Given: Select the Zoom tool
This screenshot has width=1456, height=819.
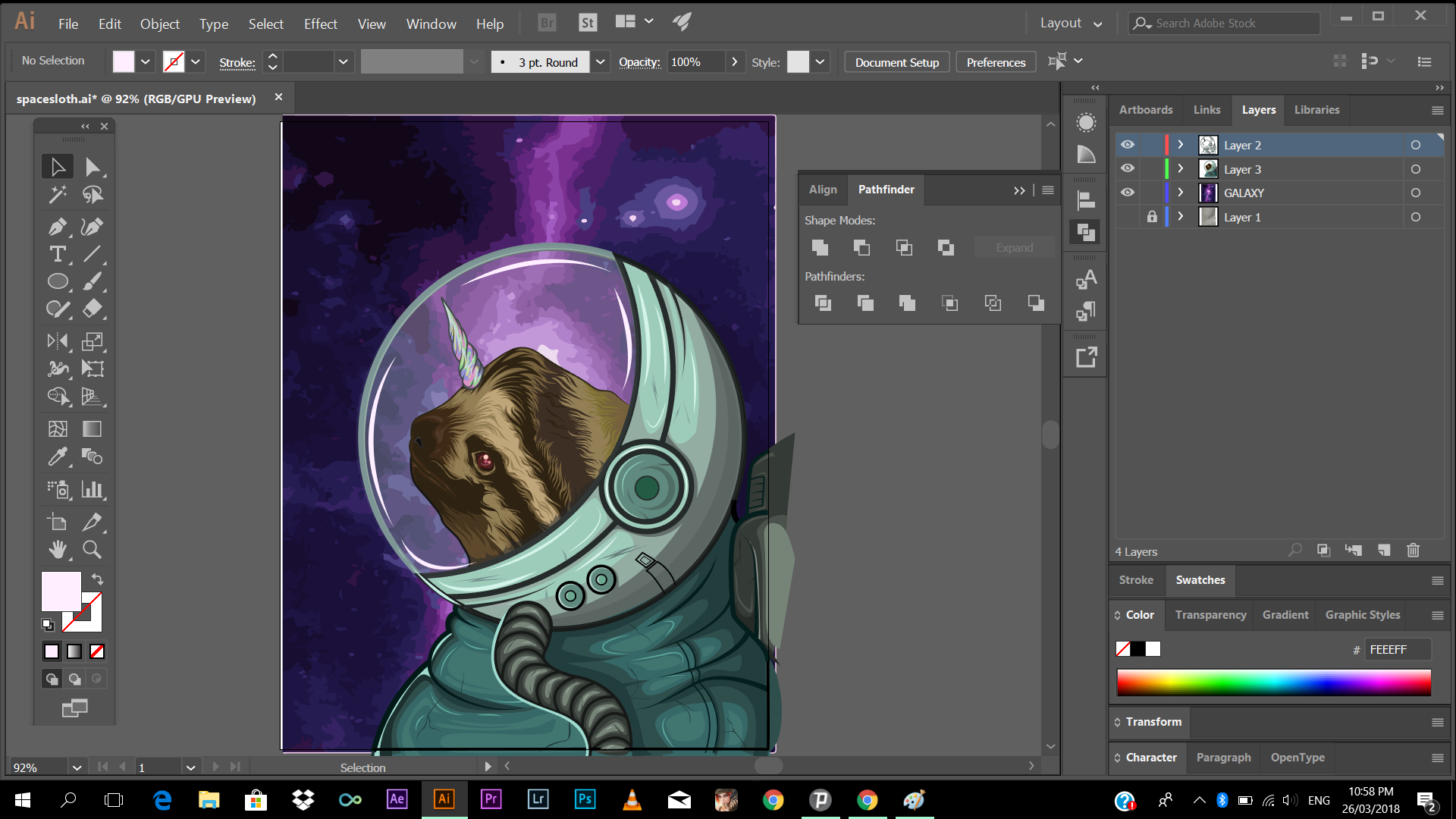Looking at the screenshot, I should pos(93,549).
